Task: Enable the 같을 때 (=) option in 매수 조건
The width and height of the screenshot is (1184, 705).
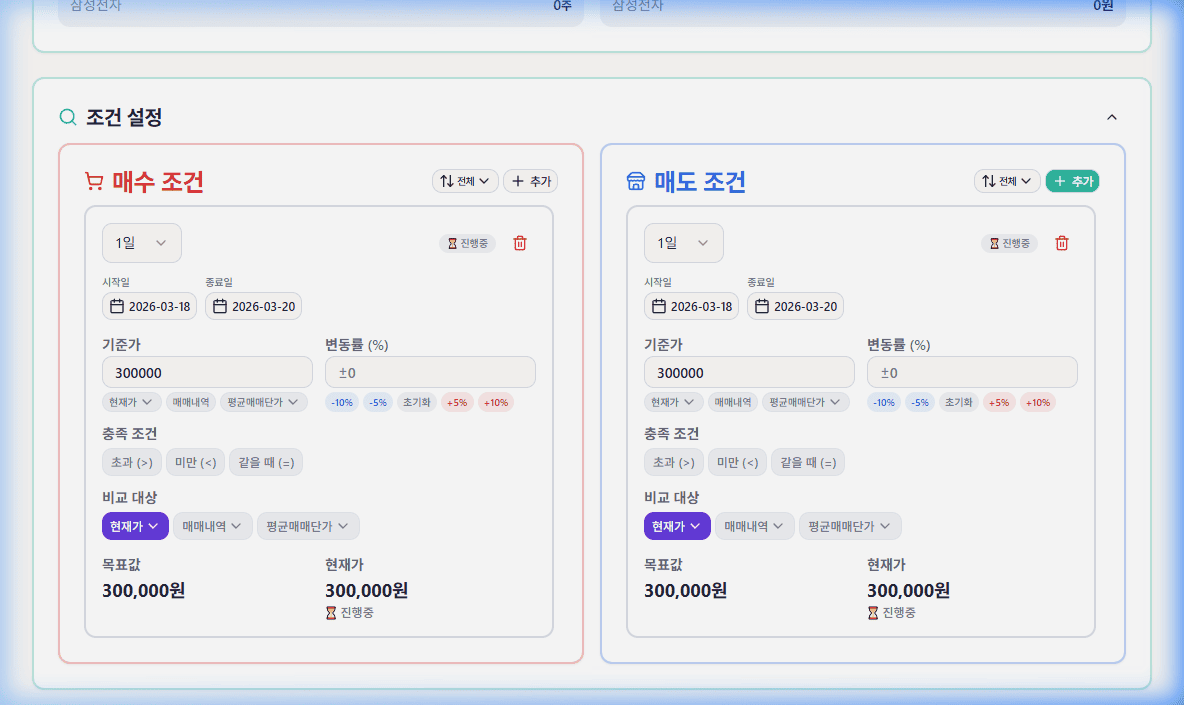Action: point(266,461)
